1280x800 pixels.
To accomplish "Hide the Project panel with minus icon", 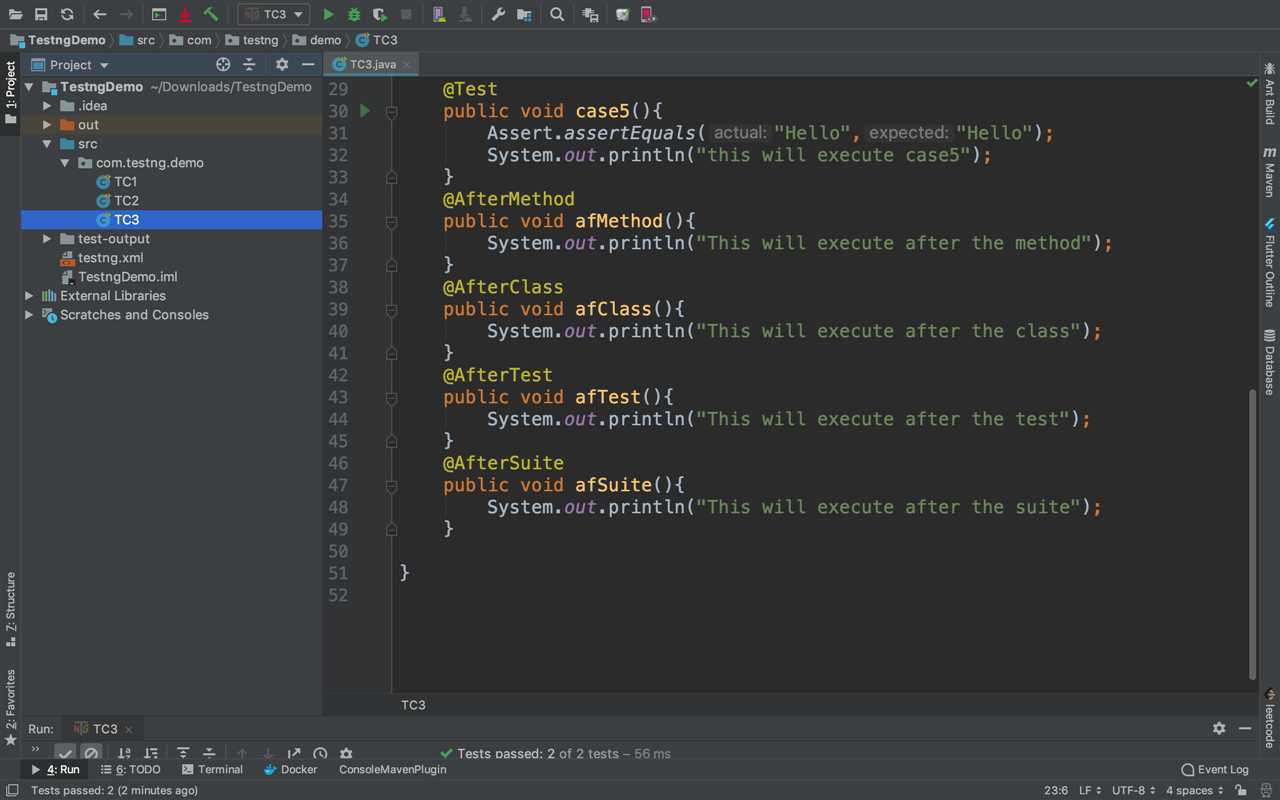I will [x=307, y=64].
